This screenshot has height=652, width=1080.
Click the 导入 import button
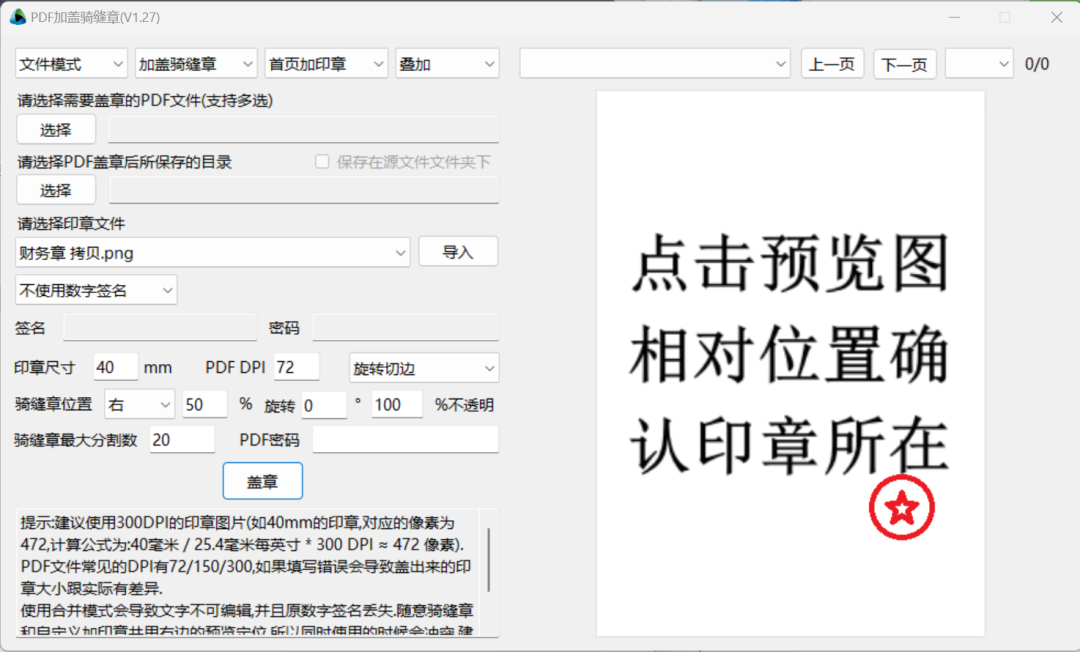(x=458, y=251)
